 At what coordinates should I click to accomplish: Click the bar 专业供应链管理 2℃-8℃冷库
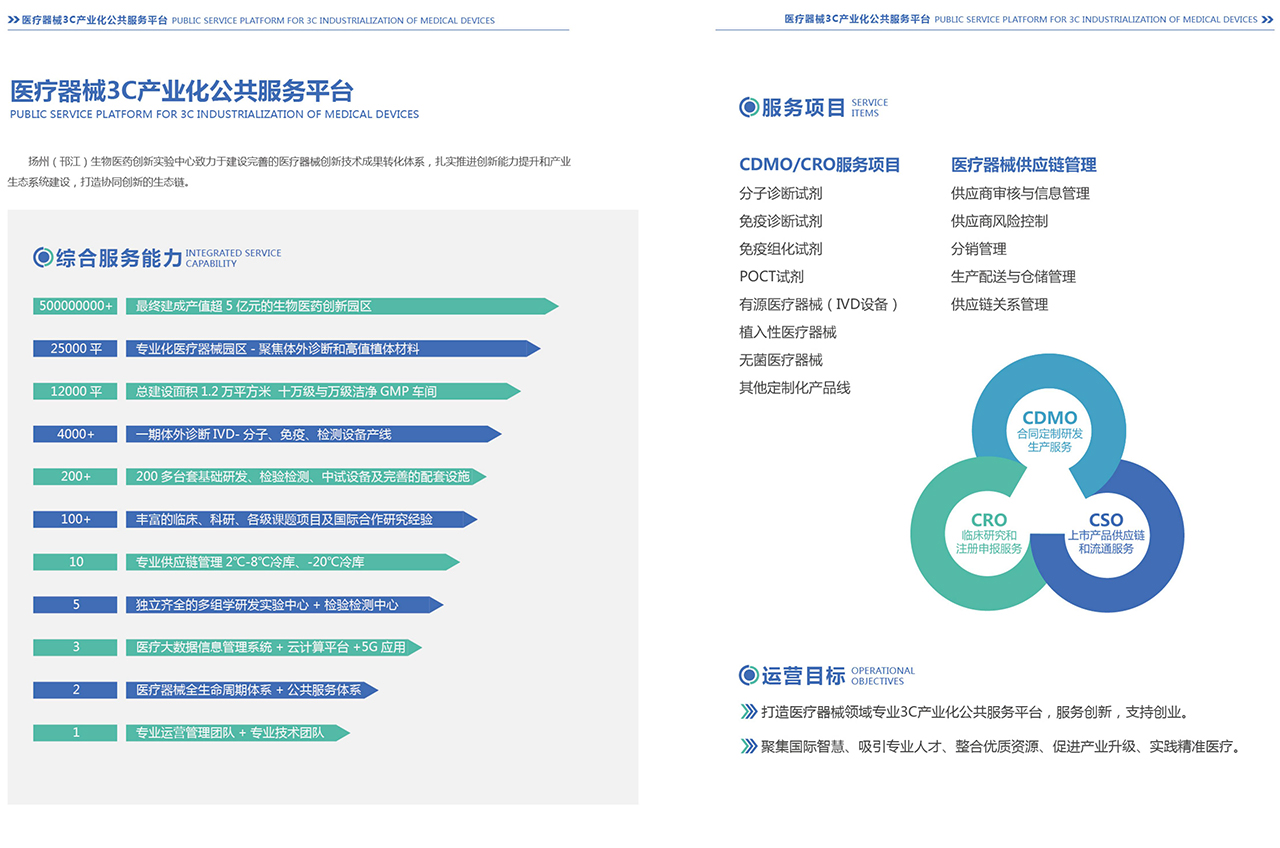293,562
